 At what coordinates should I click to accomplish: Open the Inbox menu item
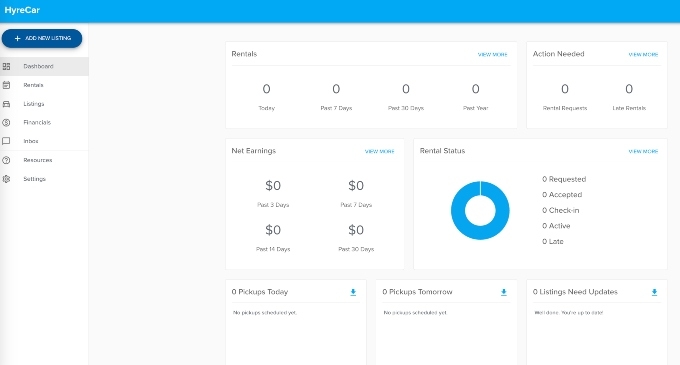pos(44,141)
